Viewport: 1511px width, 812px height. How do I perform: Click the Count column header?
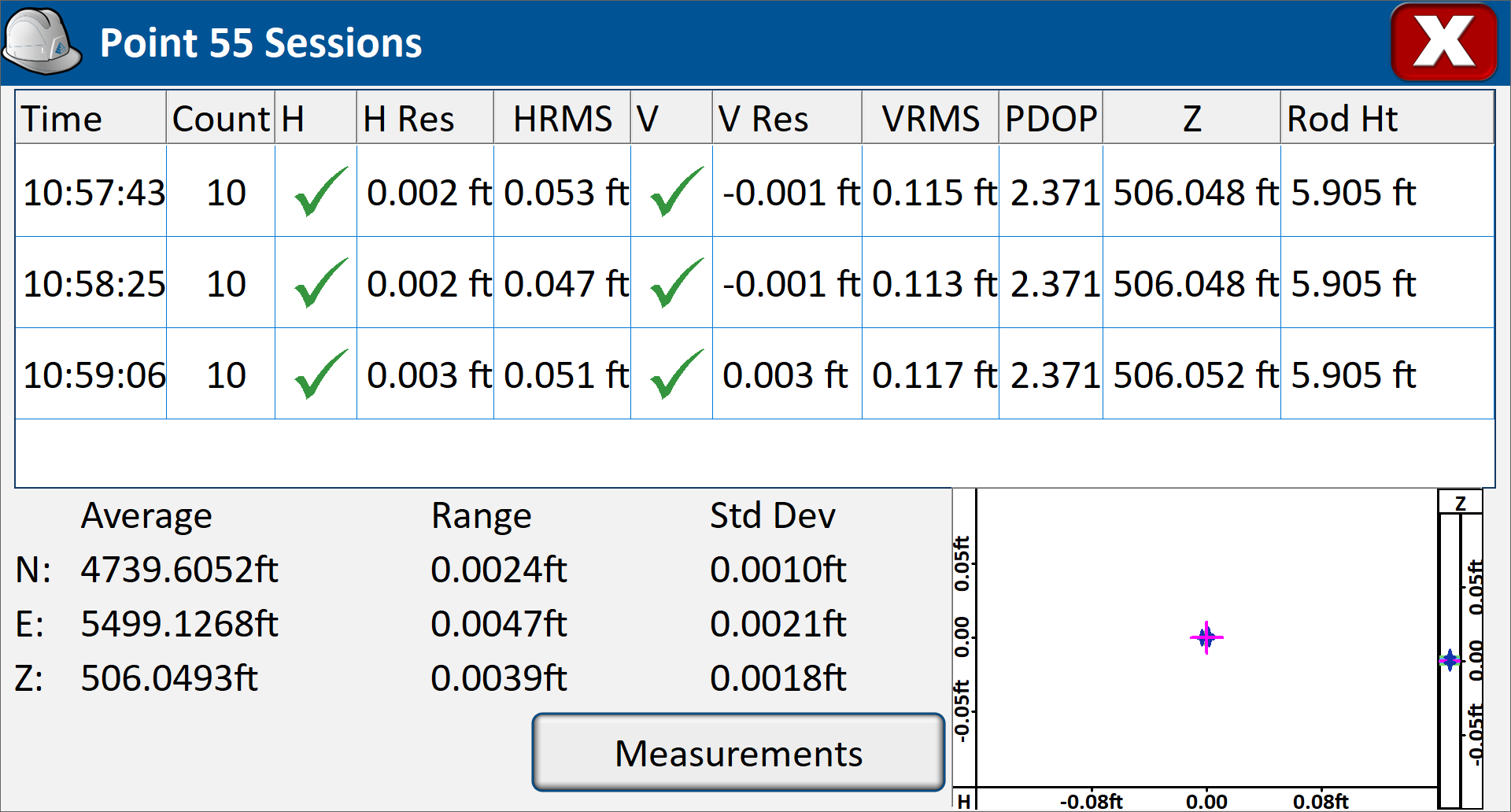(221, 118)
